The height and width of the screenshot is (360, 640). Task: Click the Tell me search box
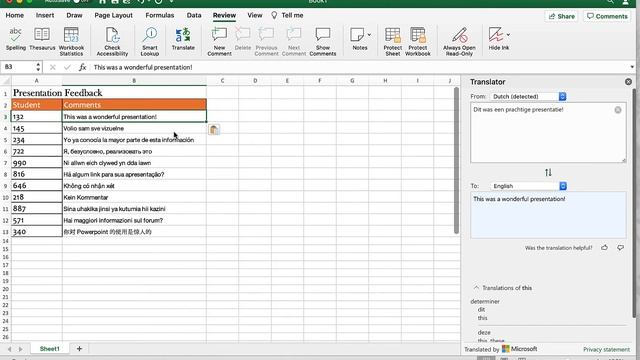pos(288,15)
